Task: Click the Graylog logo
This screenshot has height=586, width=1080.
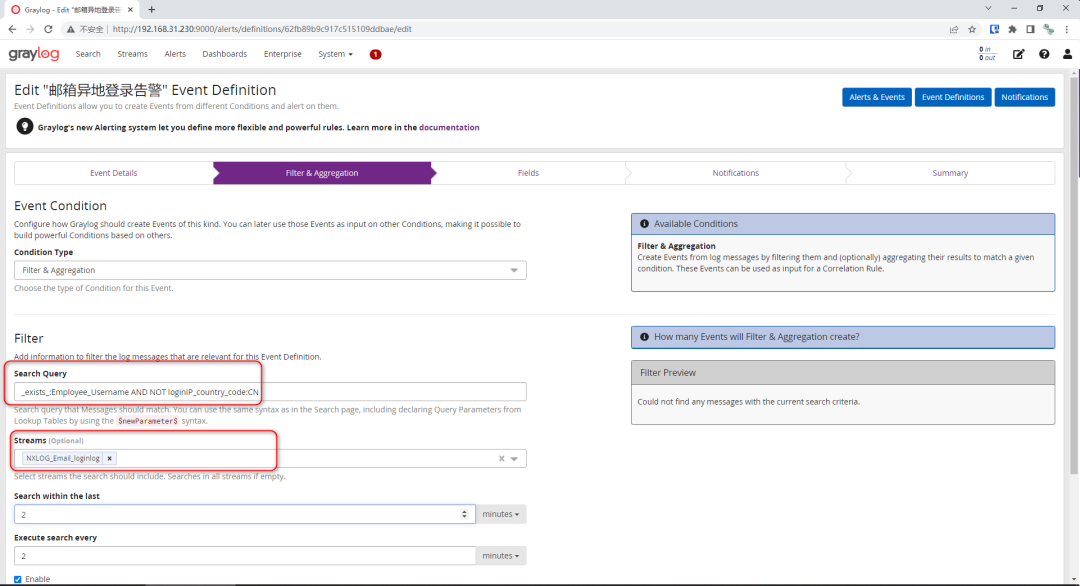Action: click(x=34, y=54)
